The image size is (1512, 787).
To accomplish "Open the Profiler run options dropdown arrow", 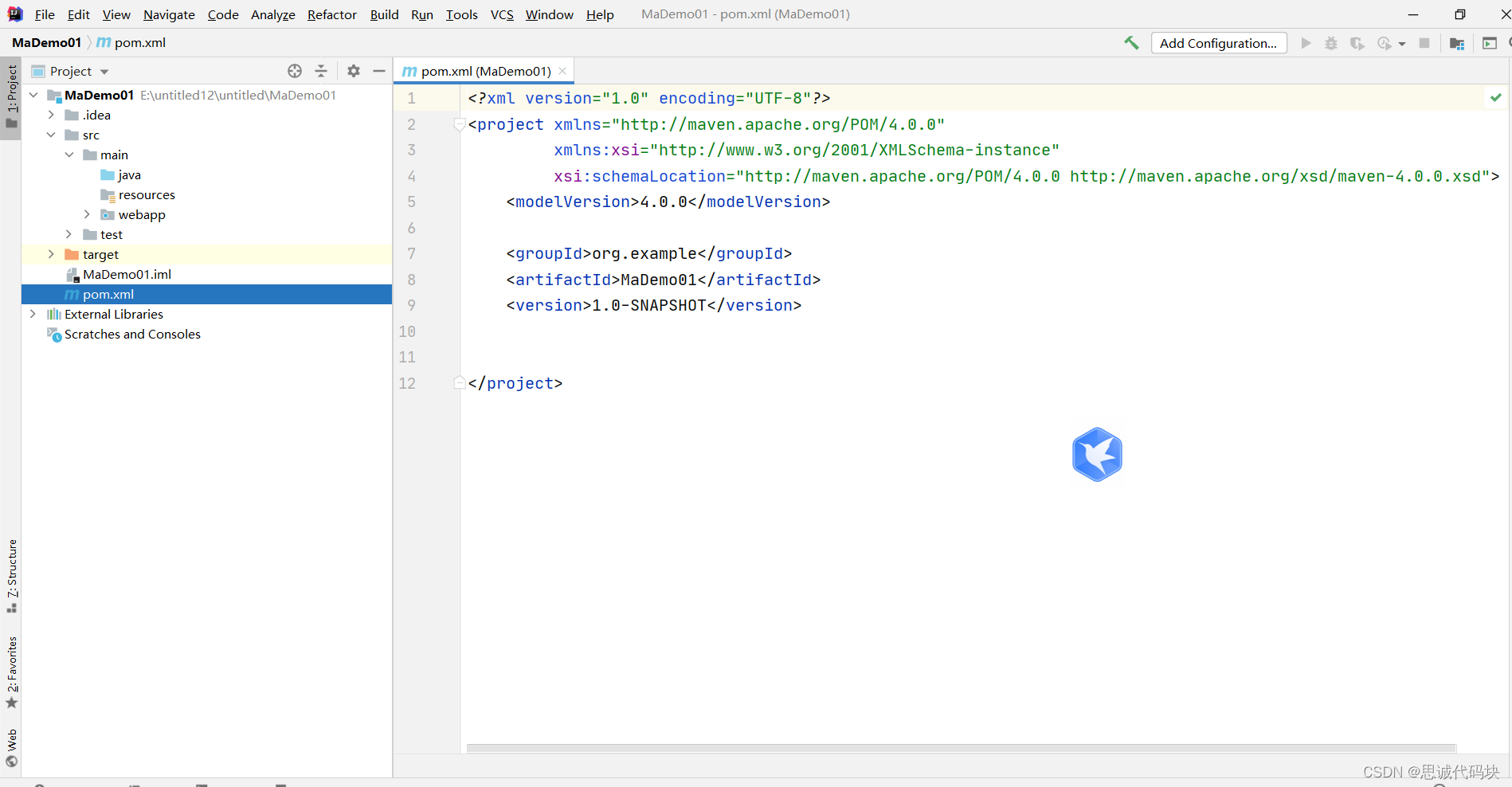I will tap(1402, 44).
